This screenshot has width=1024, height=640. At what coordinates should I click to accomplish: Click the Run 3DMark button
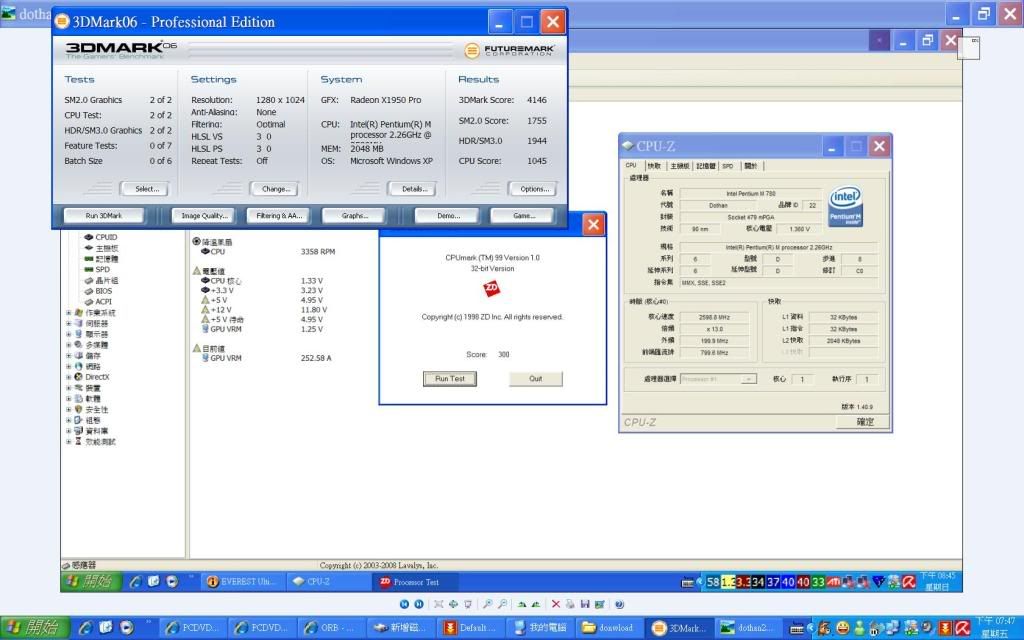(104, 215)
